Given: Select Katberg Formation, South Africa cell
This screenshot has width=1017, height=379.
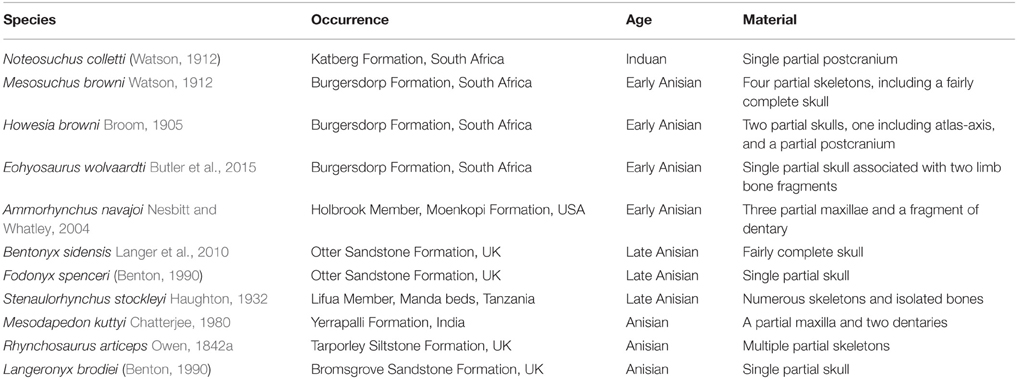Looking at the screenshot, I should [407, 60].
